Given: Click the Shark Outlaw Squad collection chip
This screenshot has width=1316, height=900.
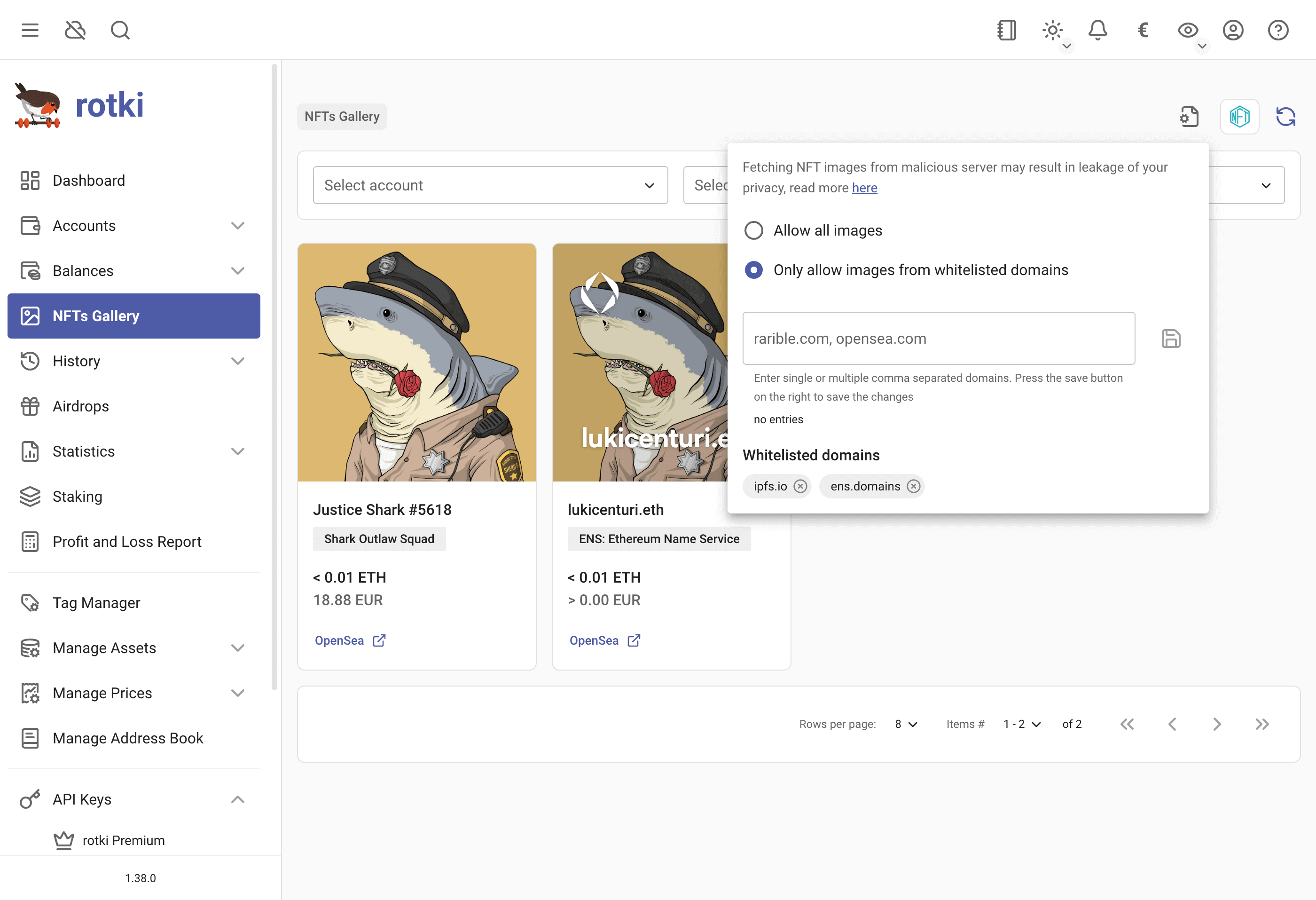Looking at the screenshot, I should [x=379, y=539].
